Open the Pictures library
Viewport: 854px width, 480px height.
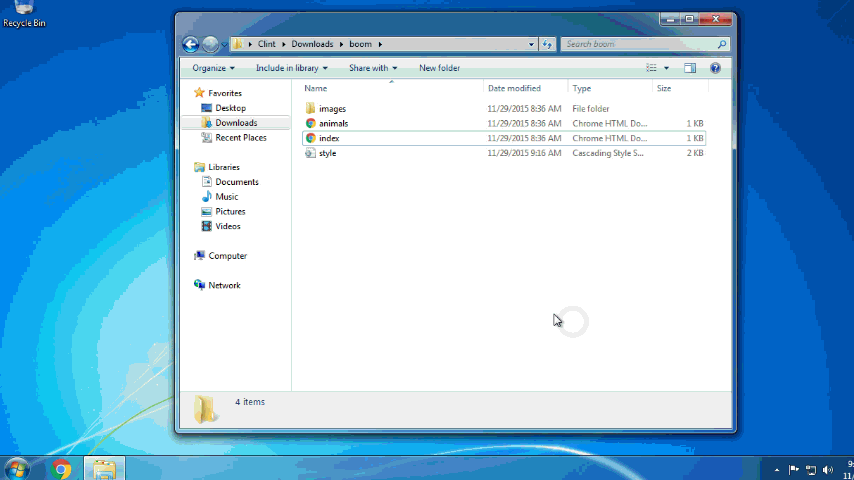click(230, 211)
